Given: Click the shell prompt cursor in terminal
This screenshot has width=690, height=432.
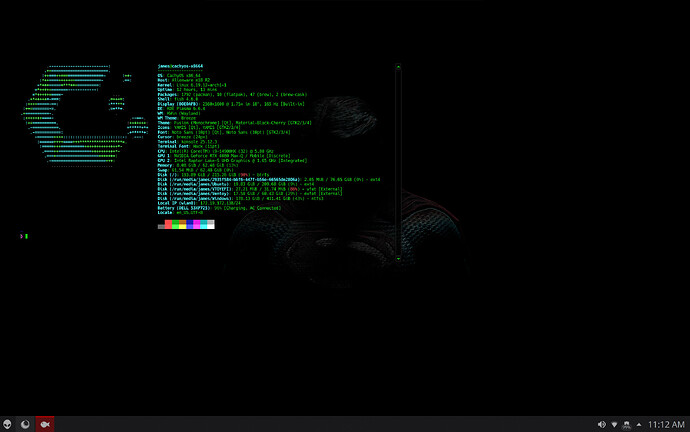Looking at the screenshot, I should [x=26, y=236].
